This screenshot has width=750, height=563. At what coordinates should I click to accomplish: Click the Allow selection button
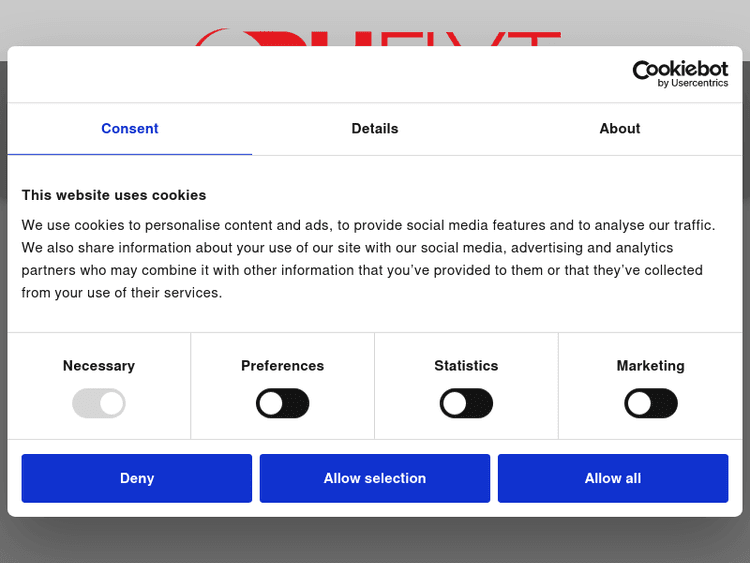pos(375,478)
